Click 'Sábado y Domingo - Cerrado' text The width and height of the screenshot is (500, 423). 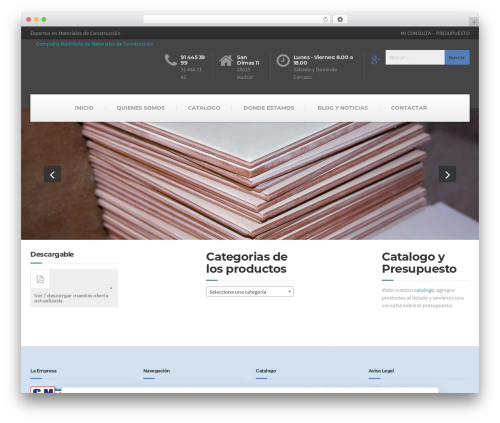coord(317,73)
